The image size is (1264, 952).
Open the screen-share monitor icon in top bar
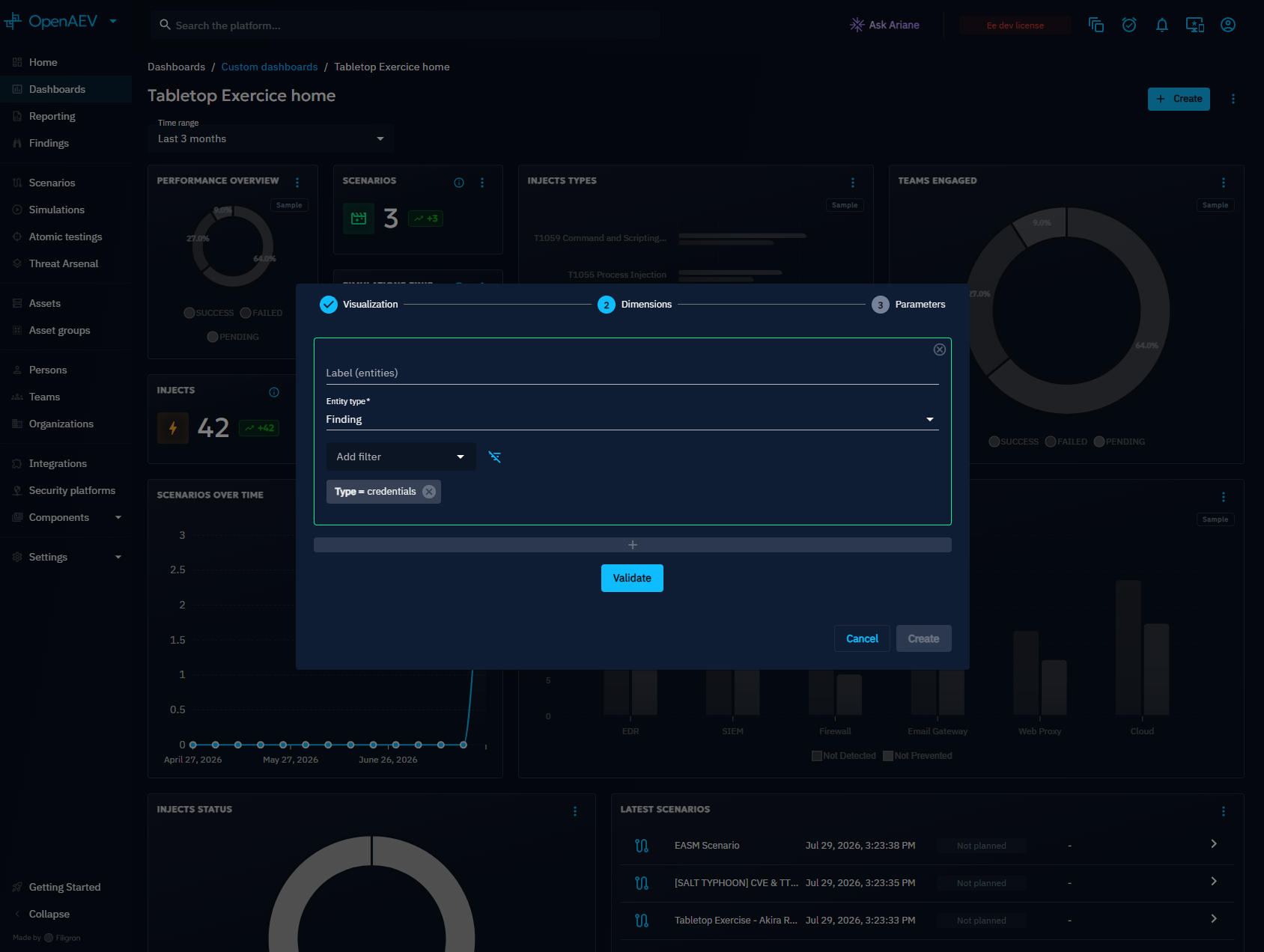pyautogui.click(x=1195, y=25)
